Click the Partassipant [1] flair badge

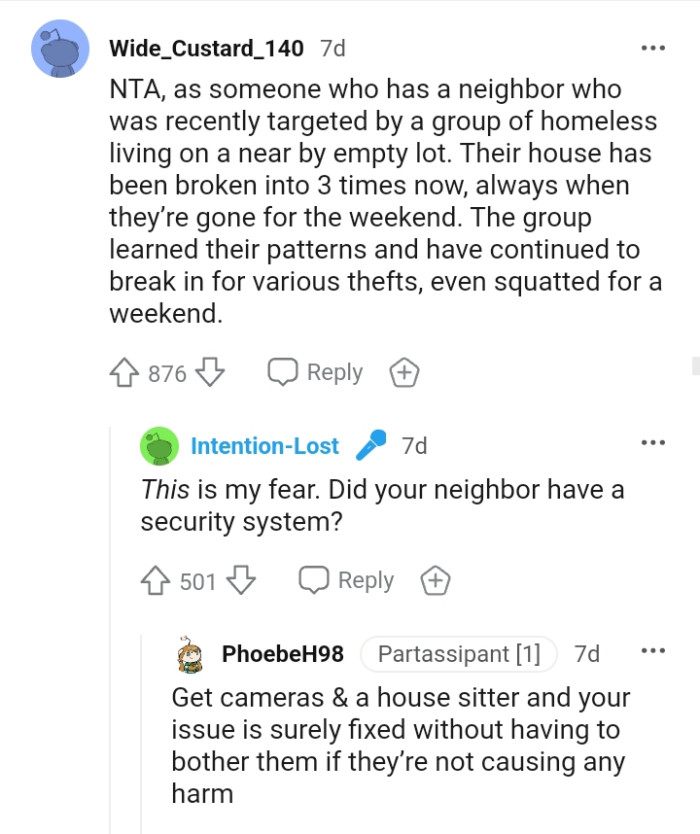coord(459,653)
